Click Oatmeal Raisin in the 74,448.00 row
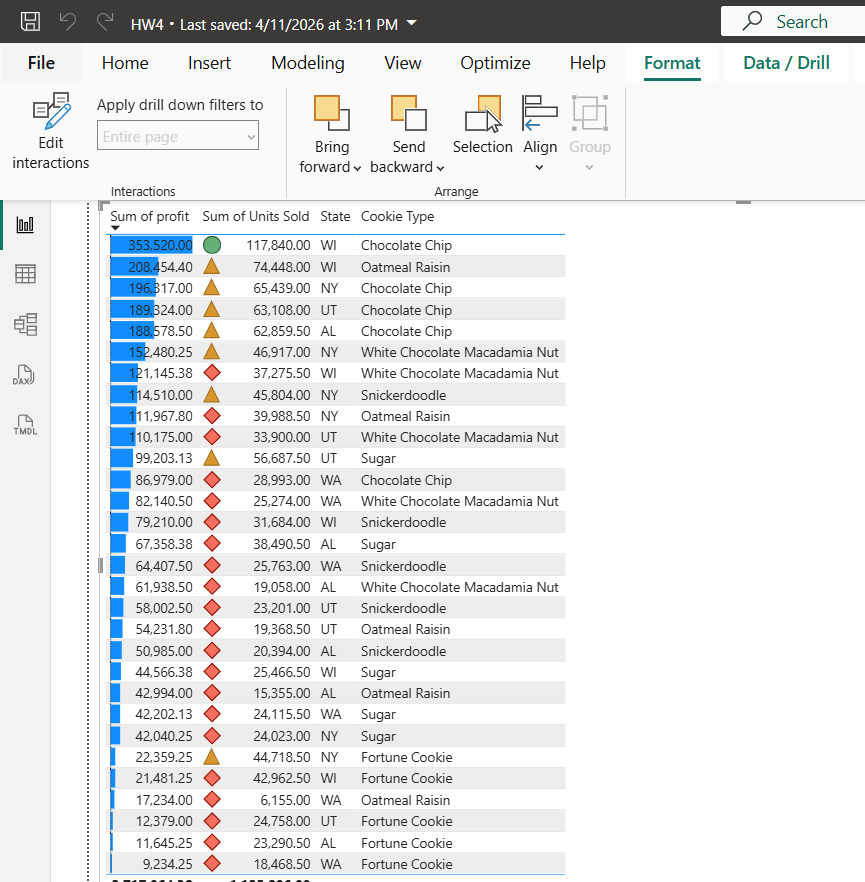Viewport: 865px width, 882px height. coord(406,267)
